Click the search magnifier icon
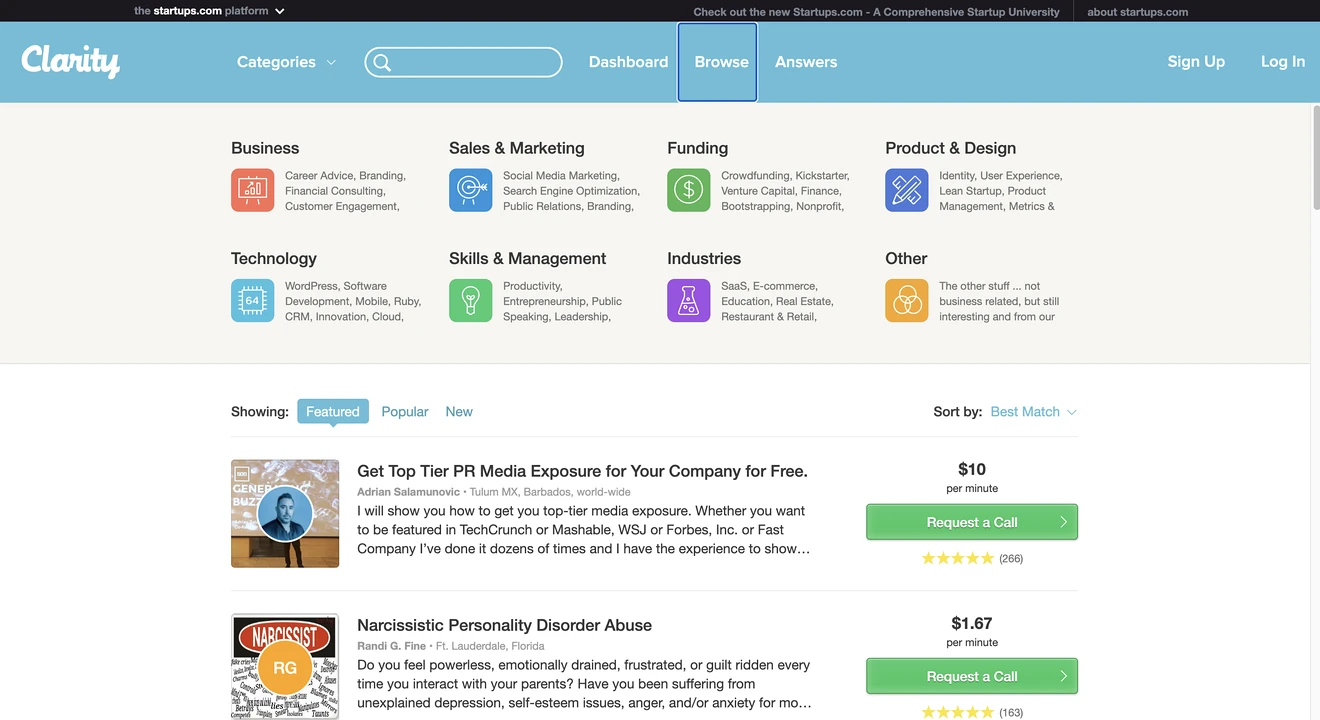This screenshot has height=720, width=1320. pos(382,62)
